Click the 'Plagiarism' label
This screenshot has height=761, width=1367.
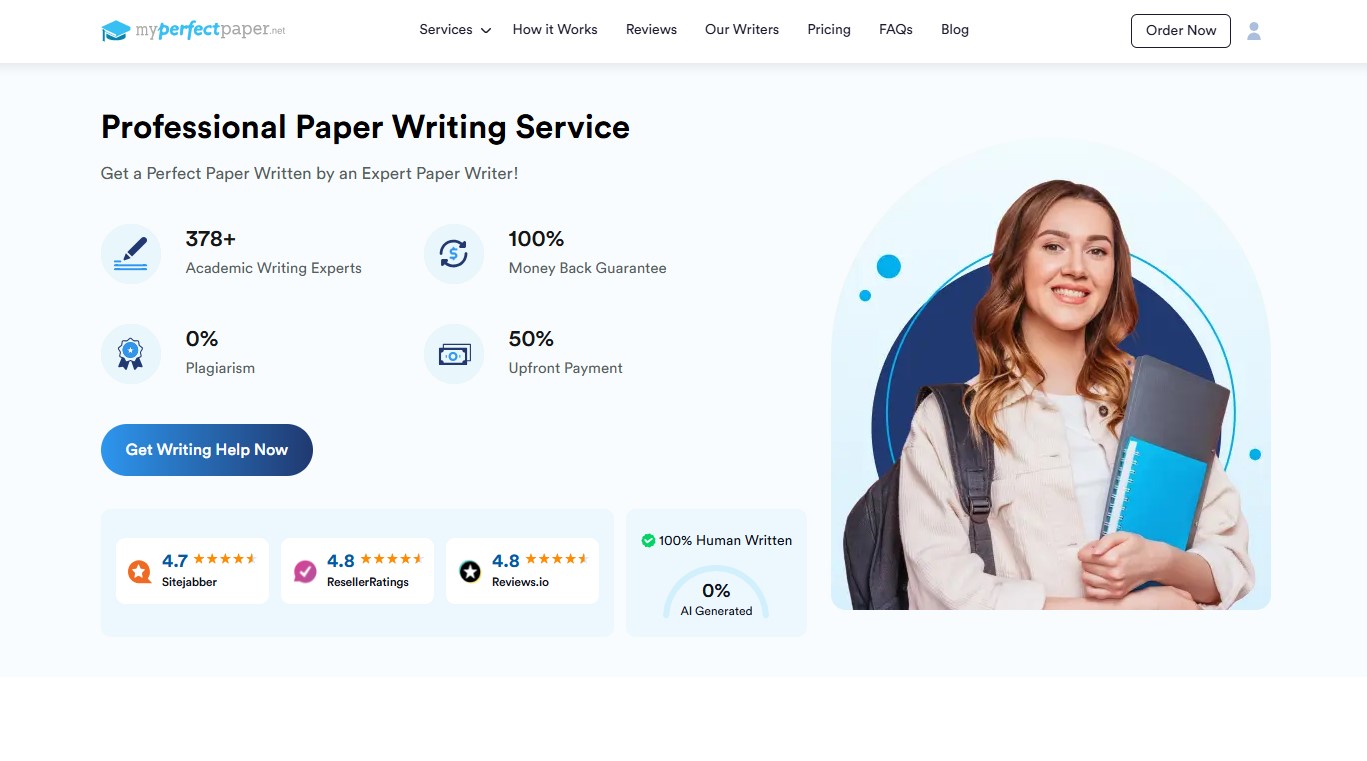point(220,368)
